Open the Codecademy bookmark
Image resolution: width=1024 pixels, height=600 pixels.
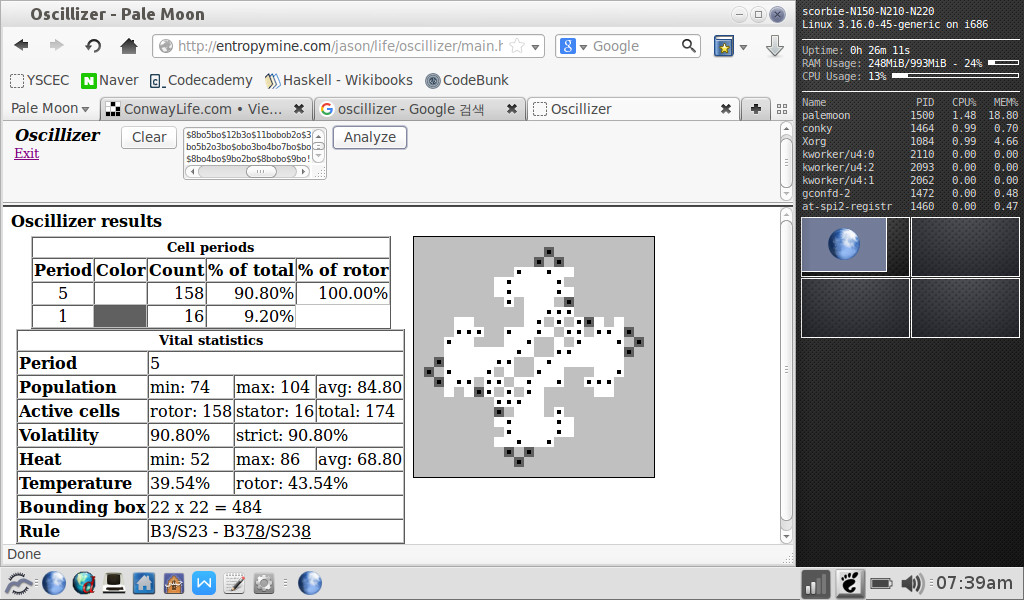(201, 80)
